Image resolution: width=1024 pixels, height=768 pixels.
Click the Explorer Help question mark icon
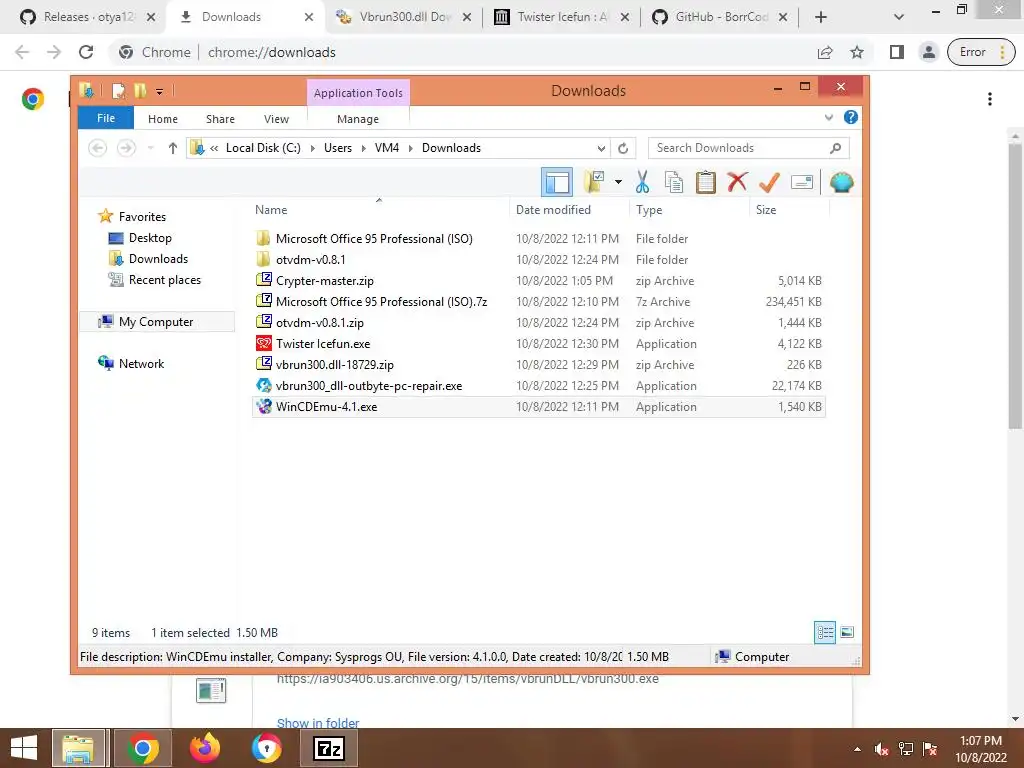(x=850, y=118)
